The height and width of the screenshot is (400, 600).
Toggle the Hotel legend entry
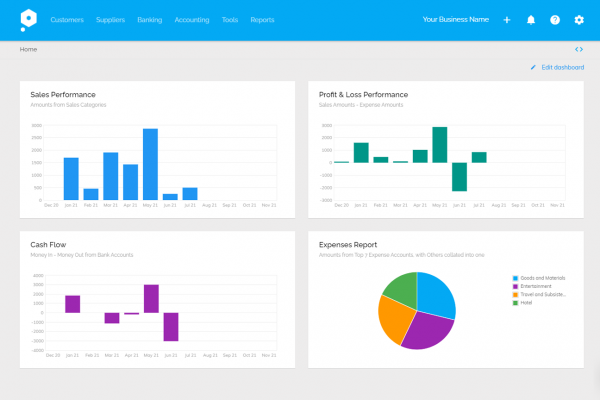527,302
